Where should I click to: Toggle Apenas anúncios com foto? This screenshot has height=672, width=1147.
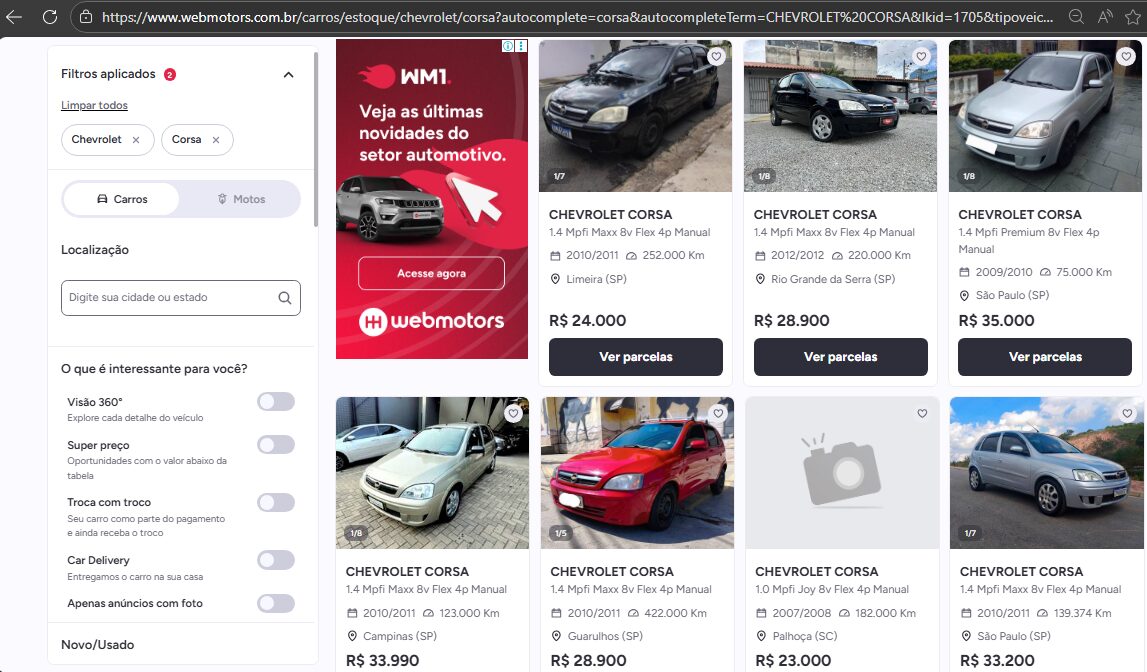pos(276,603)
